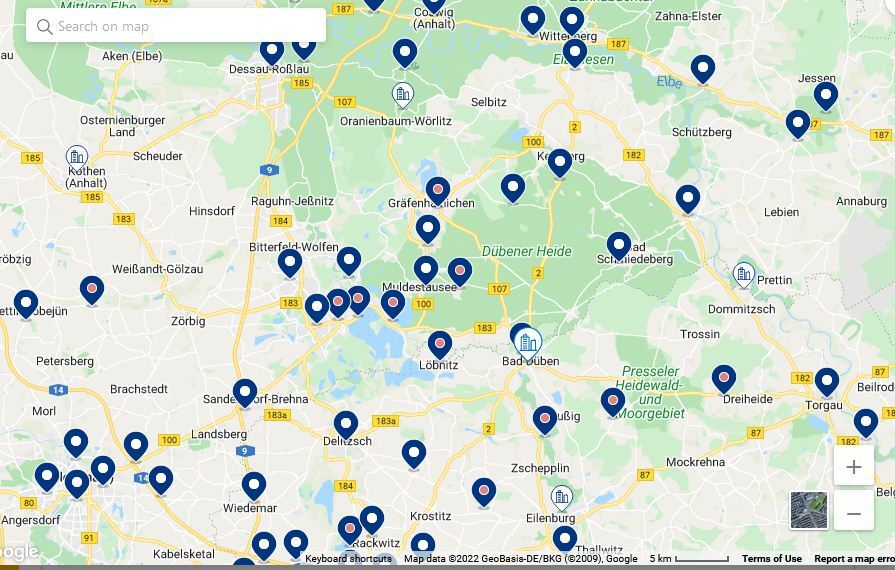Screen dimensions: 895x570
Task: Select the pin marker at Jessen
Action: point(826,96)
